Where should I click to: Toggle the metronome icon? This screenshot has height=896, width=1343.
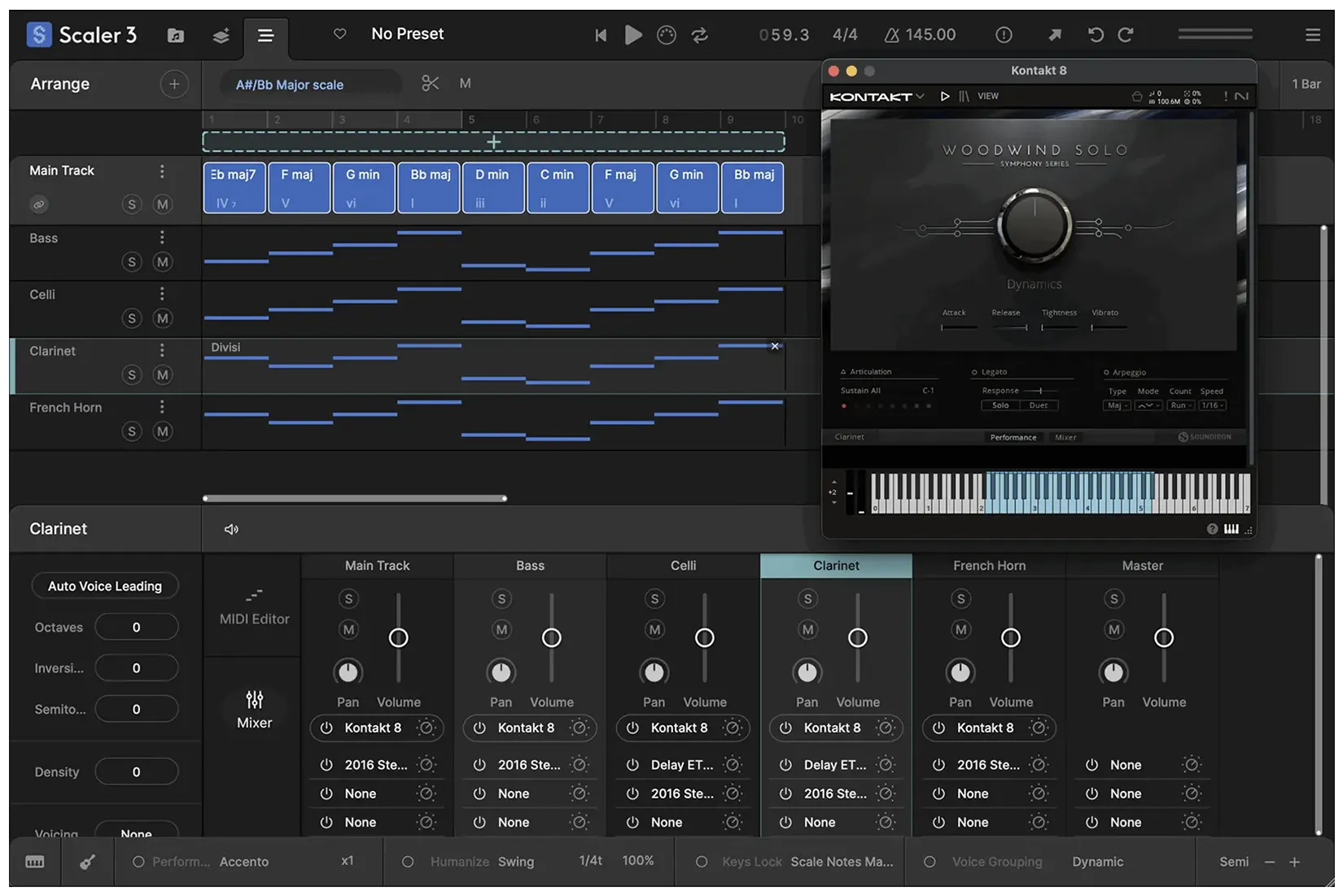[667, 35]
